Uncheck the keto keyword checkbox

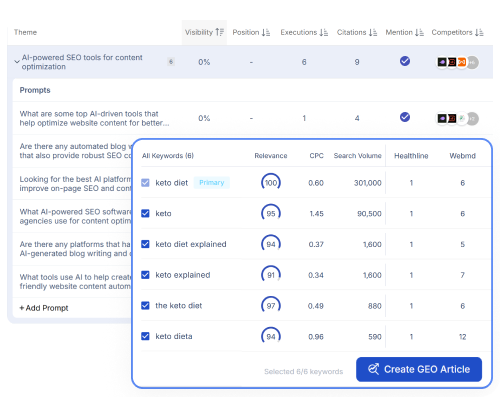(x=145, y=213)
